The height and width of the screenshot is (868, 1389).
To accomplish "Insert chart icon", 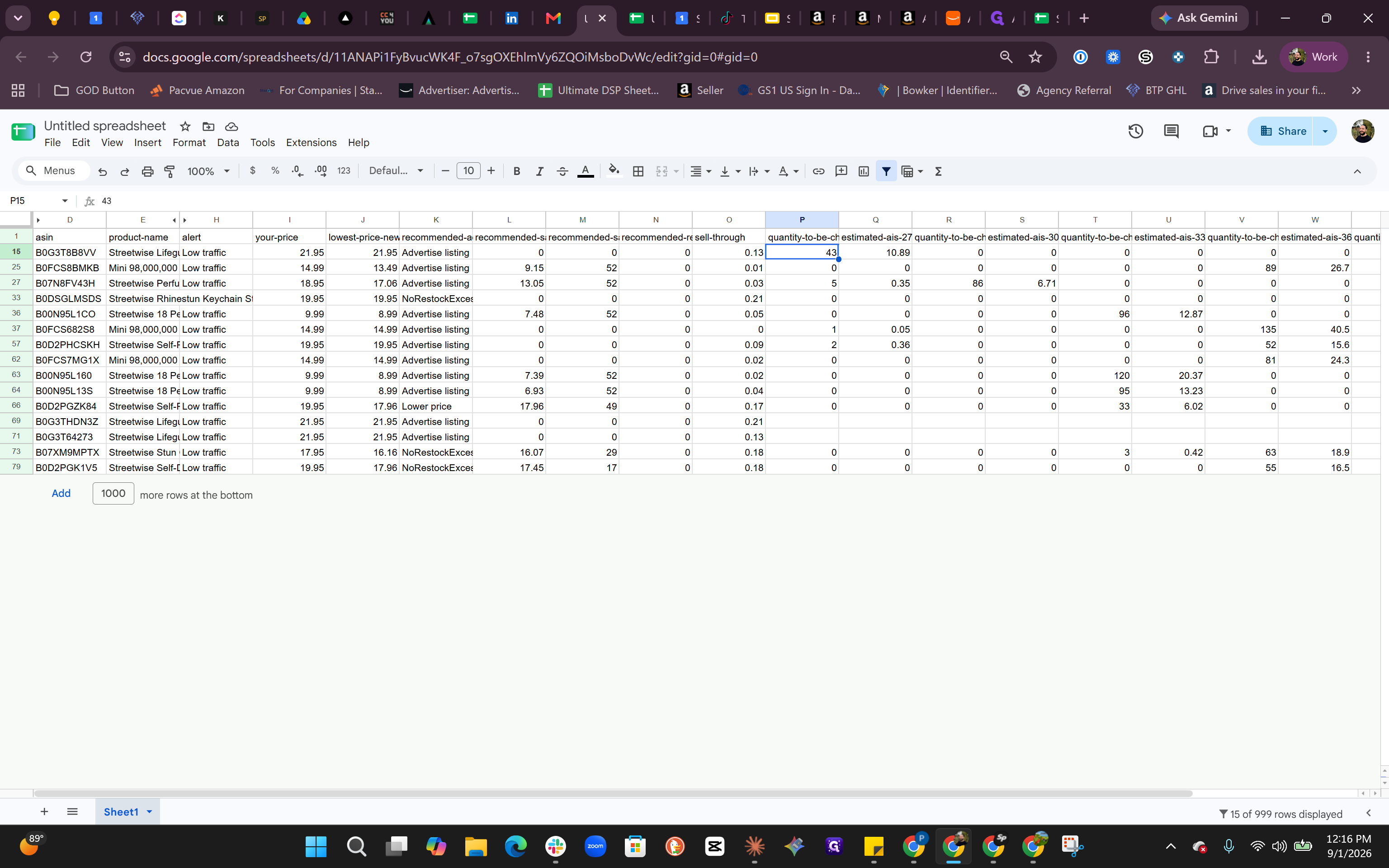I will (863, 171).
